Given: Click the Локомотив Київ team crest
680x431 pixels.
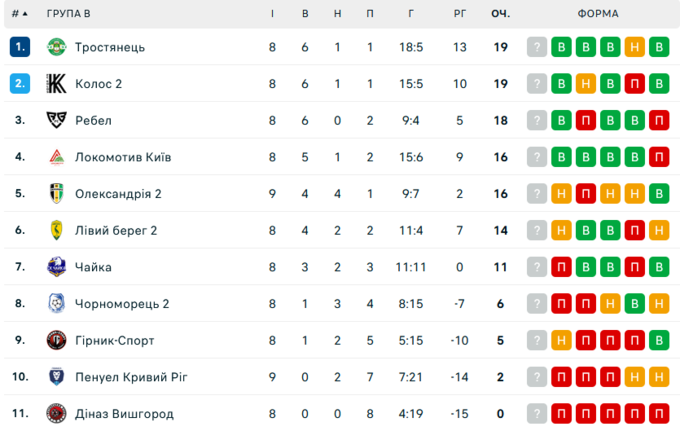Looking at the screenshot, I should pos(56,157).
